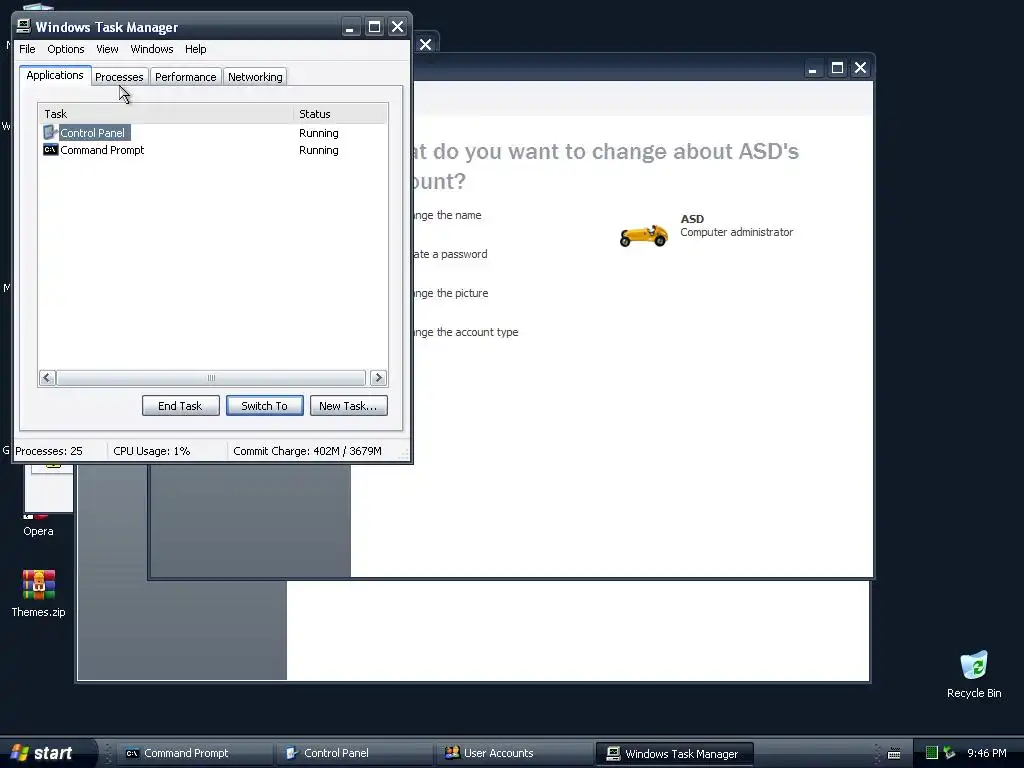This screenshot has height=768, width=1024.
Task: Open the Help menu in Task Manager
Action: pos(195,49)
